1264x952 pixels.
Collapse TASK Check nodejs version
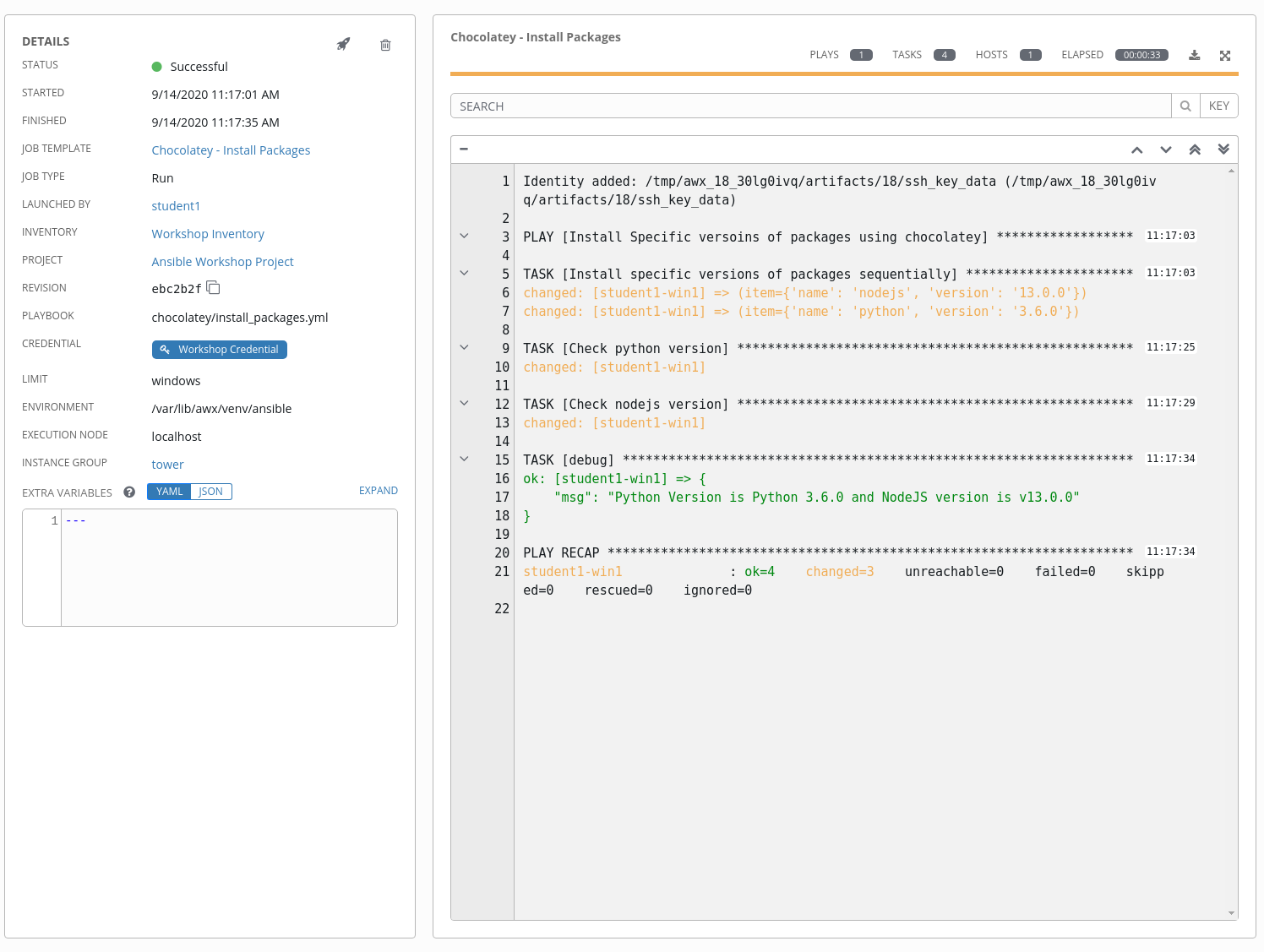coord(464,403)
